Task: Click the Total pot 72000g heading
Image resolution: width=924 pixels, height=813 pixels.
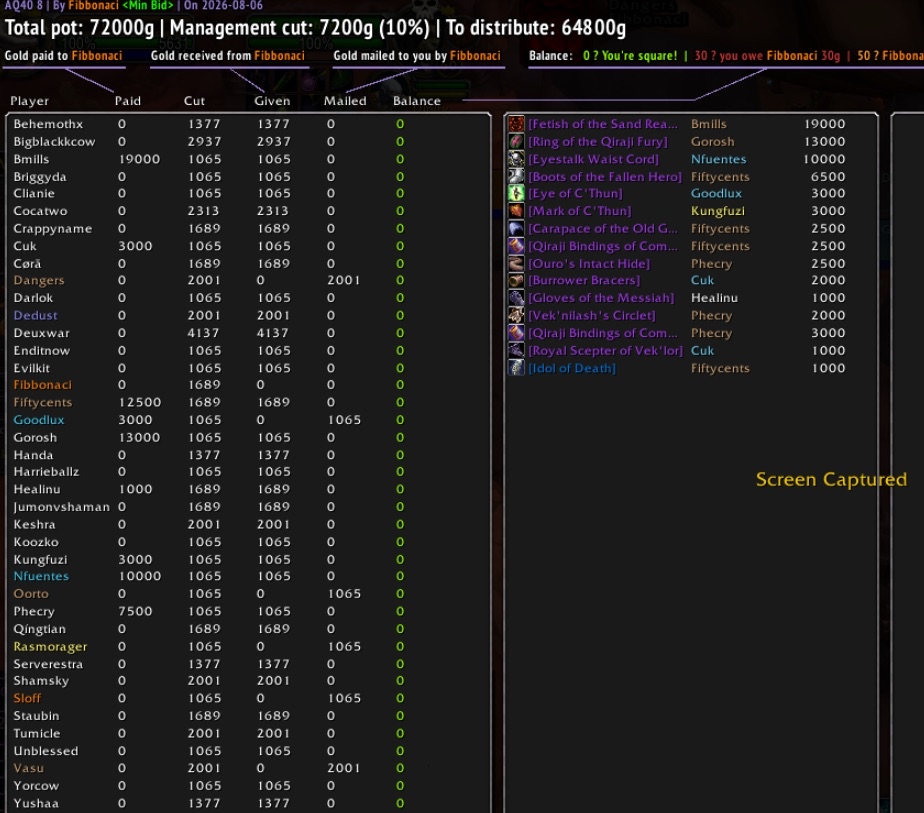Action: [x=80, y=28]
